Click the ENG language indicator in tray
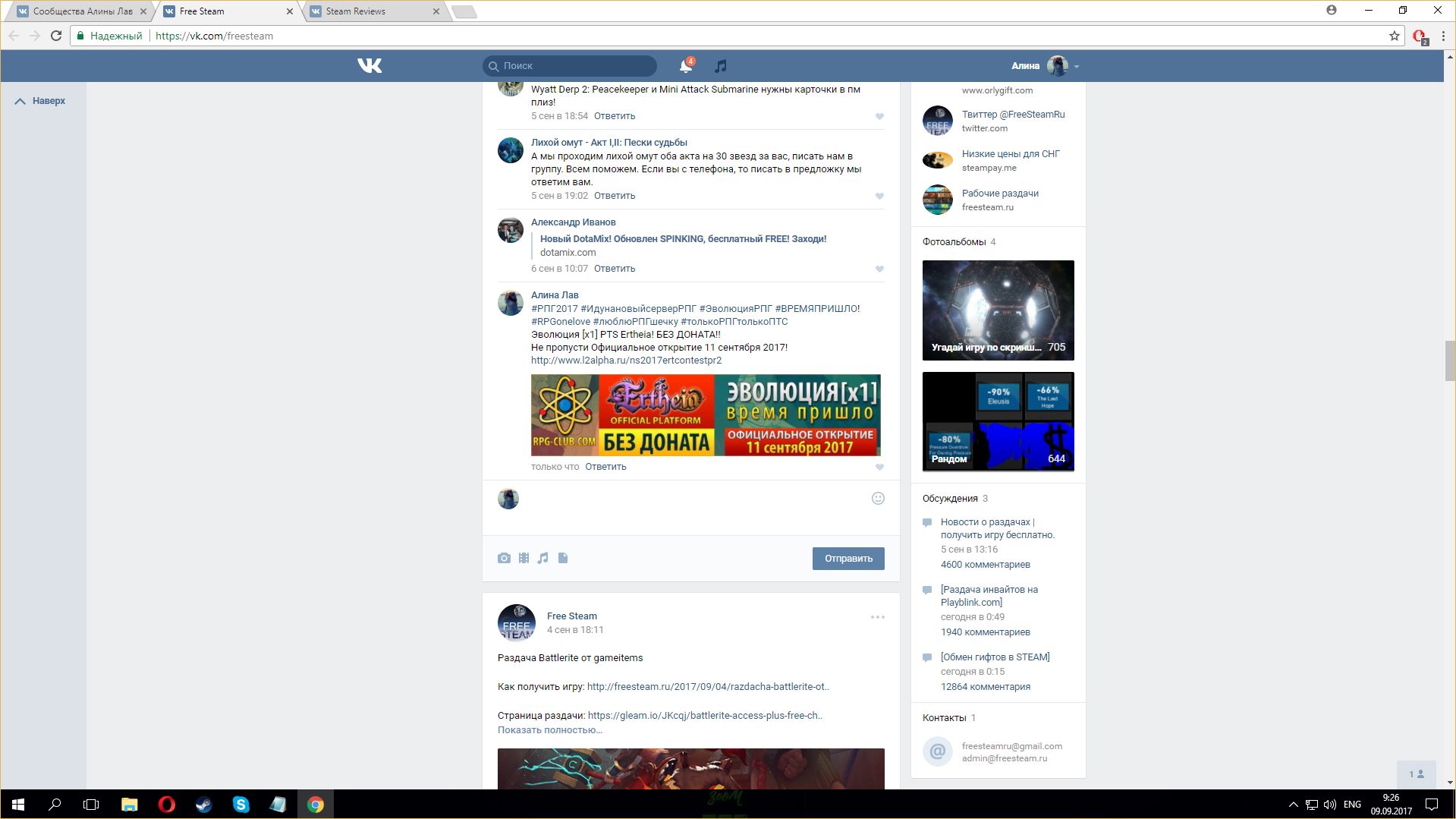The height and width of the screenshot is (819, 1456). (1352, 805)
